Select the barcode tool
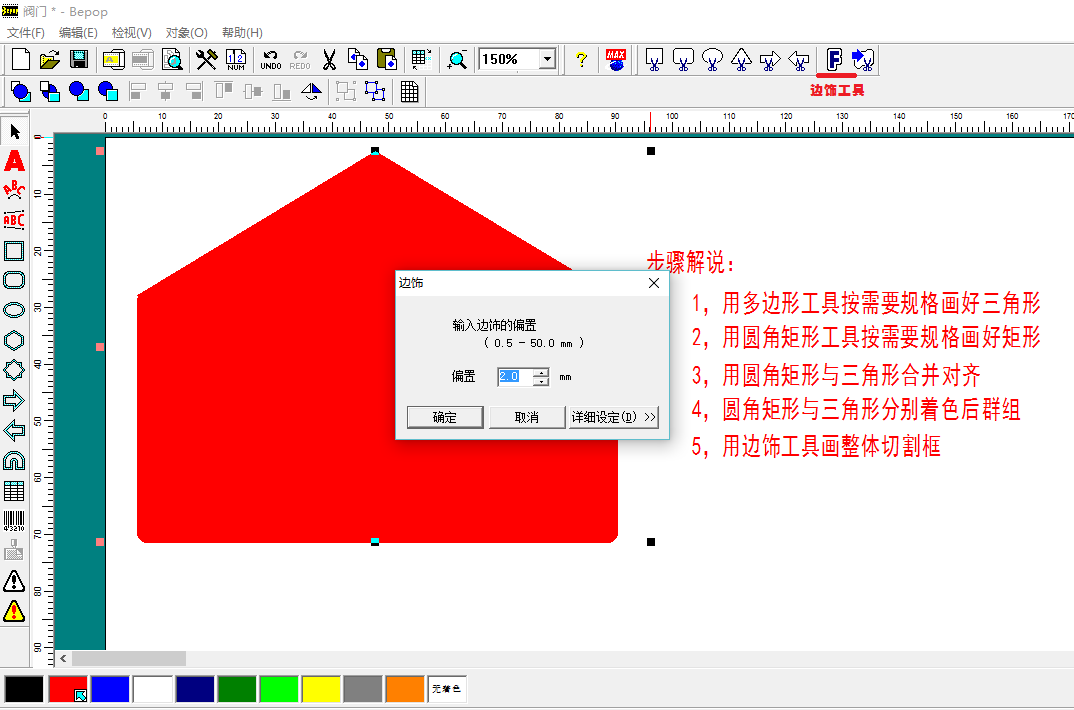The width and height of the screenshot is (1074, 710). point(14,521)
